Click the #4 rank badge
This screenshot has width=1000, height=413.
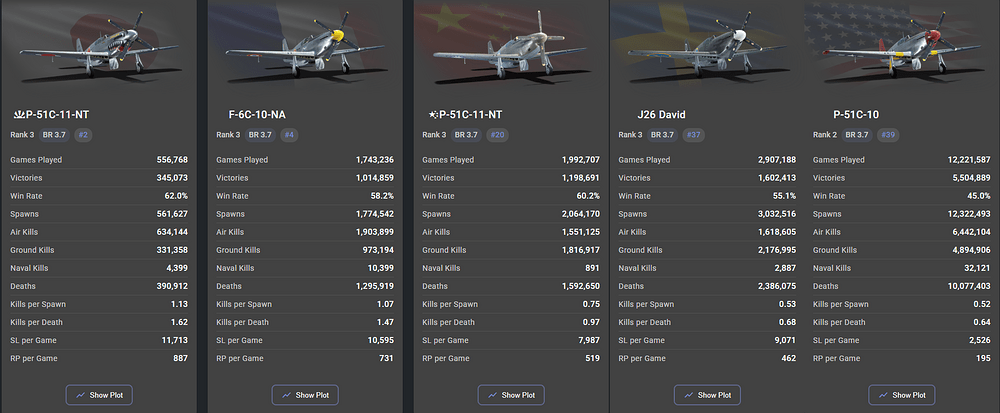click(288, 135)
